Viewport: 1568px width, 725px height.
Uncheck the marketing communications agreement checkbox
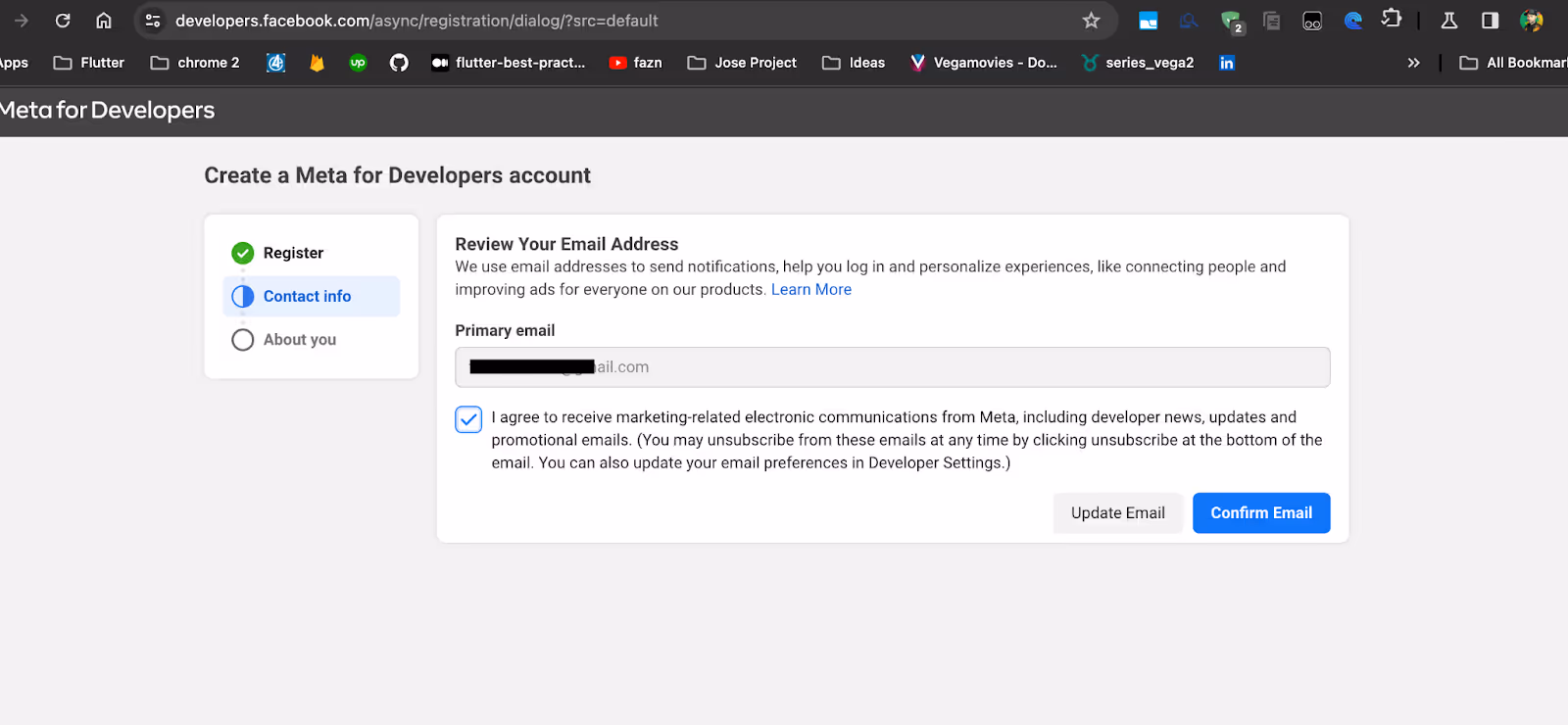point(468,419)
